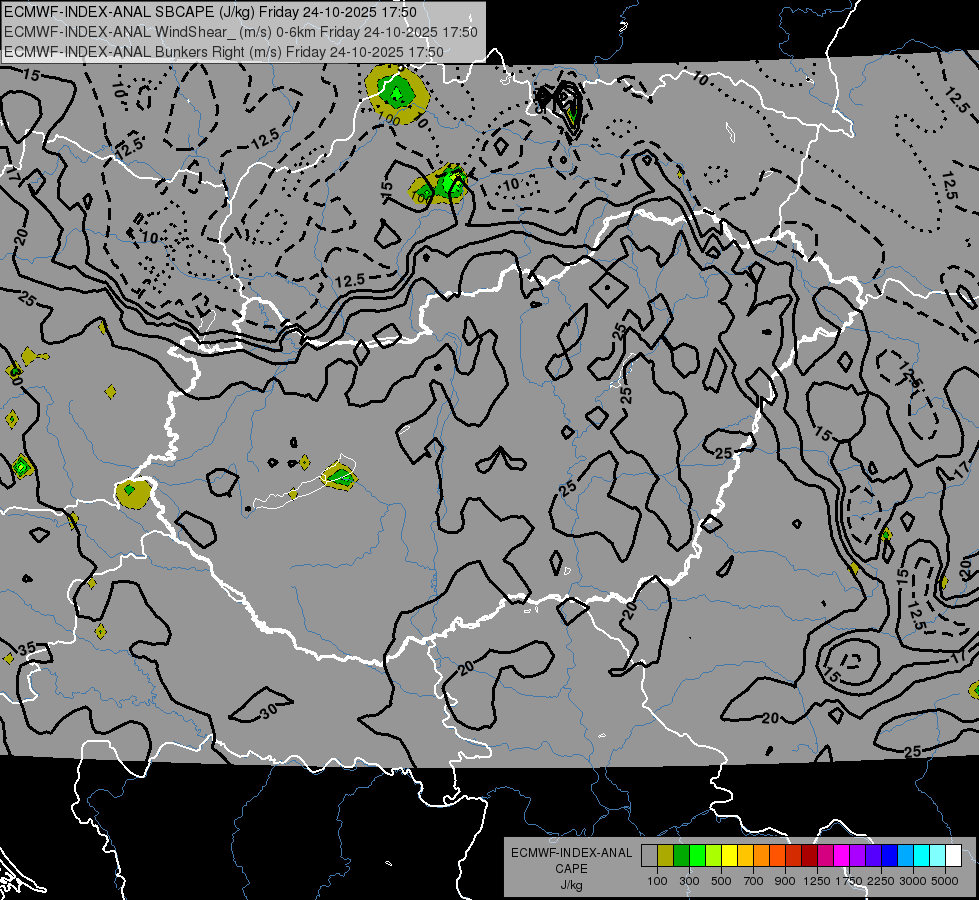Select the gray first swatch in CAPE legend
Viewport: 979px width, 900px height.
click(649, 856)
